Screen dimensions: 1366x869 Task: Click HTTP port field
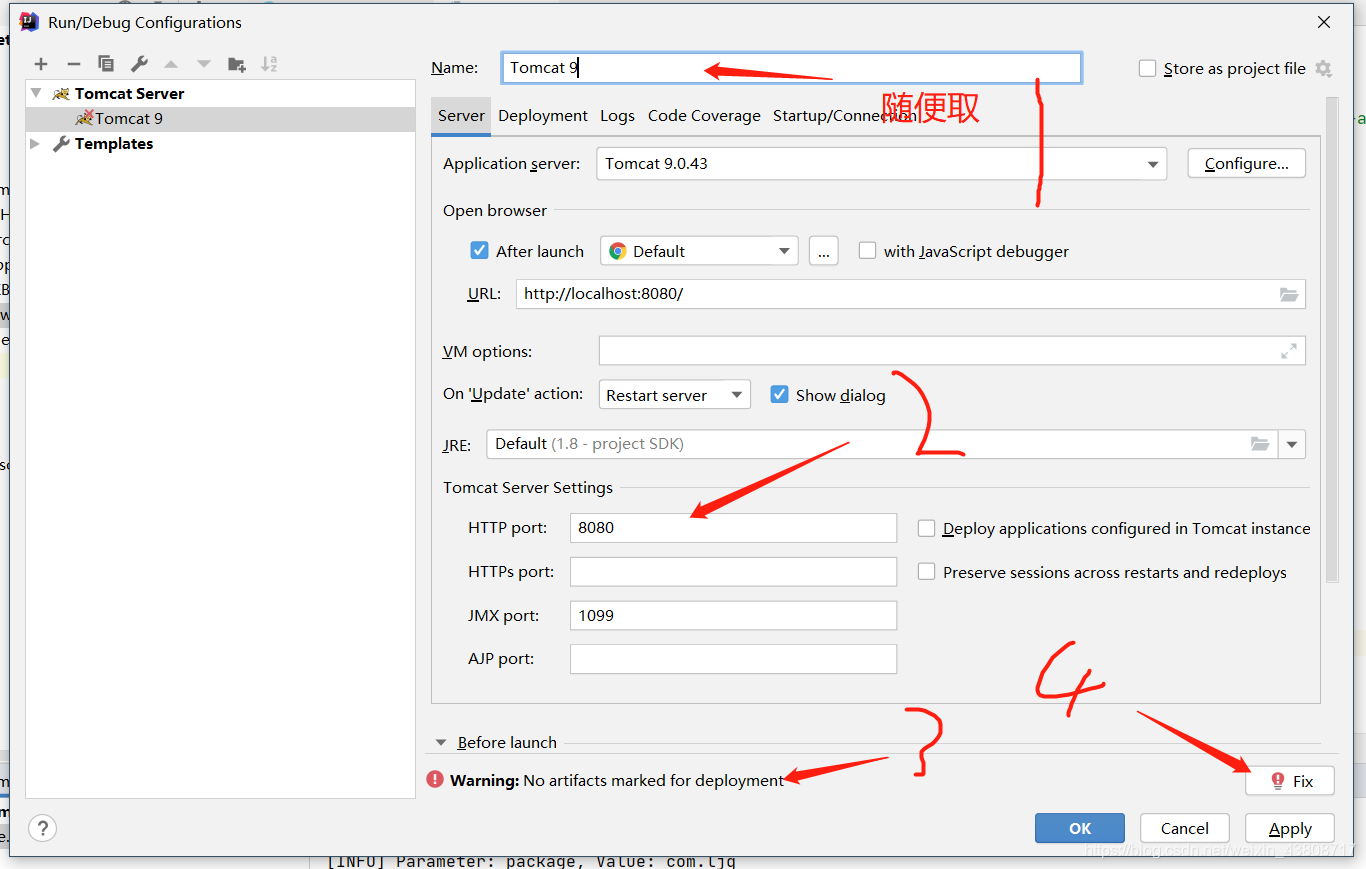tap(733, 528)
